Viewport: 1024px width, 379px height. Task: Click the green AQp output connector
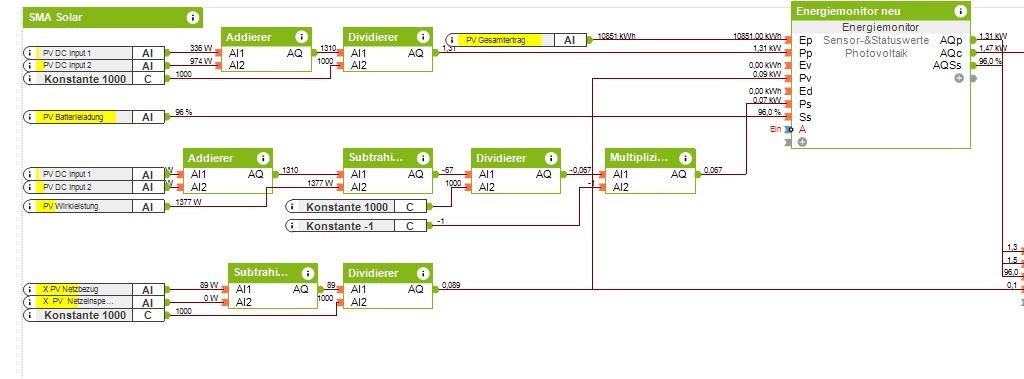pos(973,40)
